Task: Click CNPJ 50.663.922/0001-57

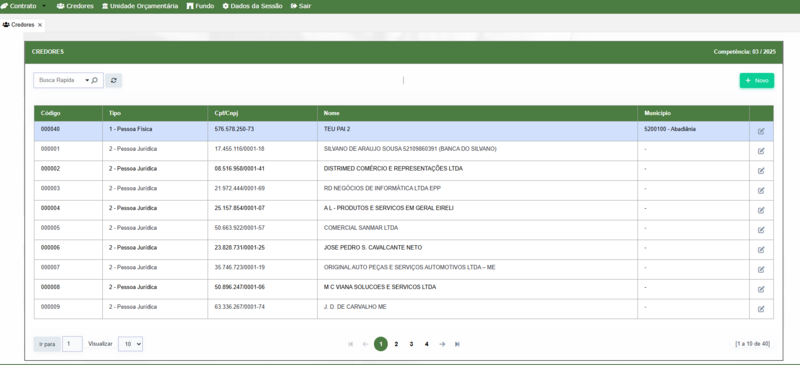Action: point(239,228)
